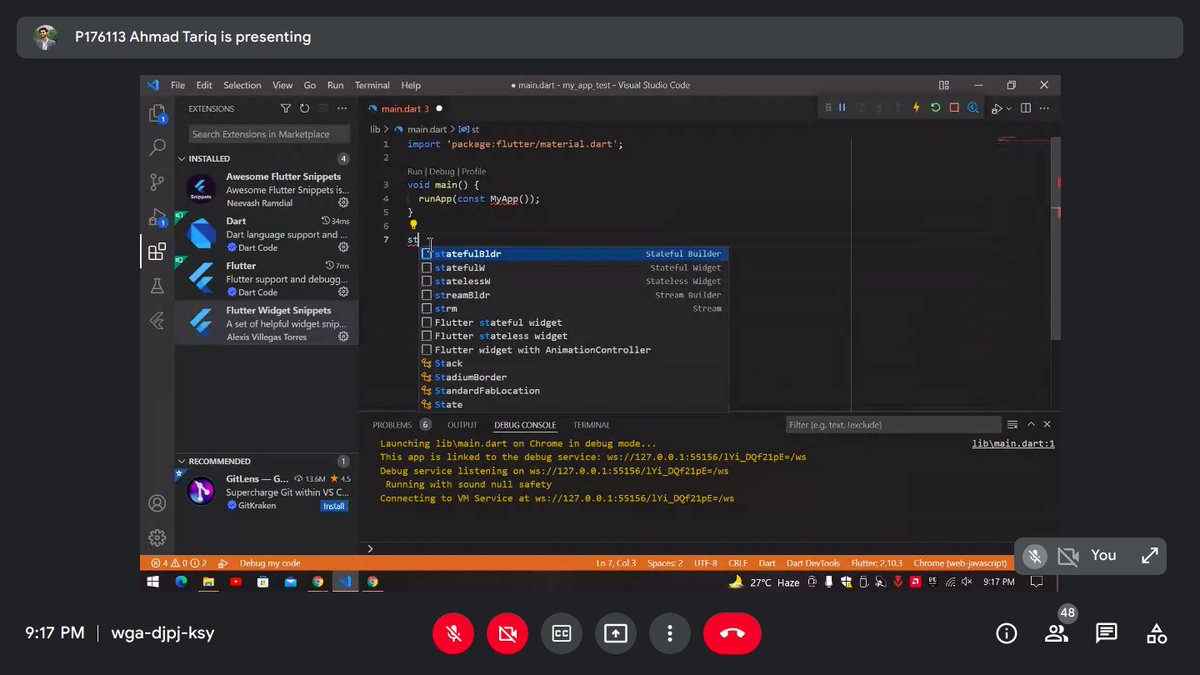Open the Selection menu
Viewport: 1200px width, 675px height.
pyautogui.click(x=242, y=86)
